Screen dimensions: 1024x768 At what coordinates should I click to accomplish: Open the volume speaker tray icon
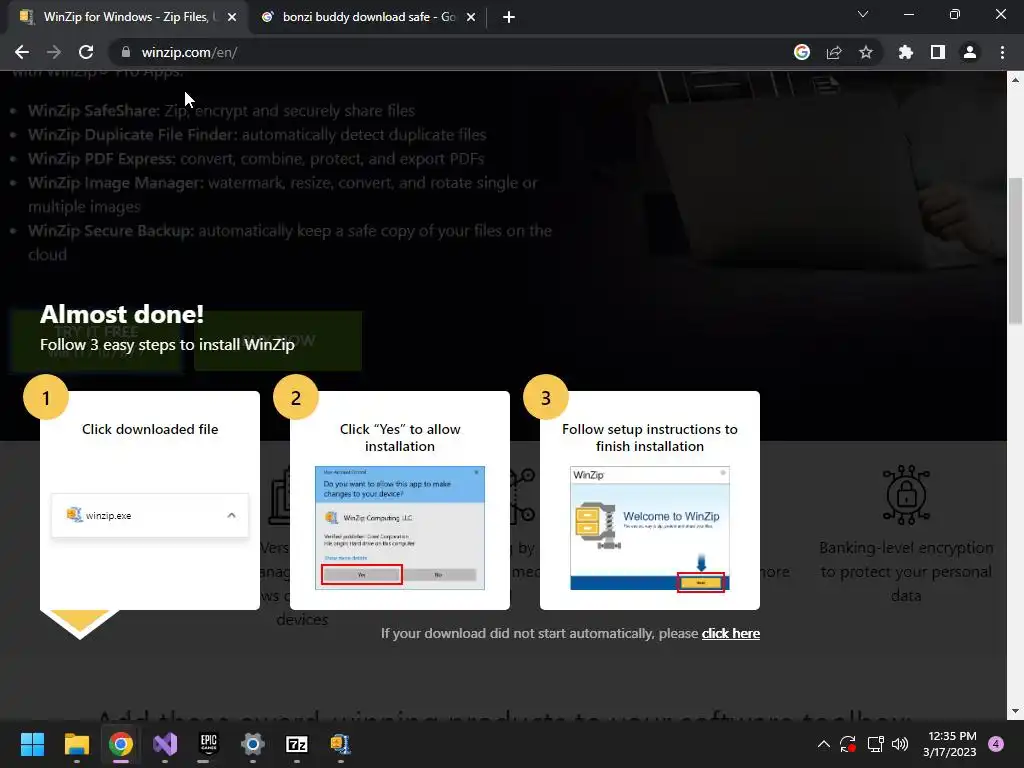pos(901,744)
